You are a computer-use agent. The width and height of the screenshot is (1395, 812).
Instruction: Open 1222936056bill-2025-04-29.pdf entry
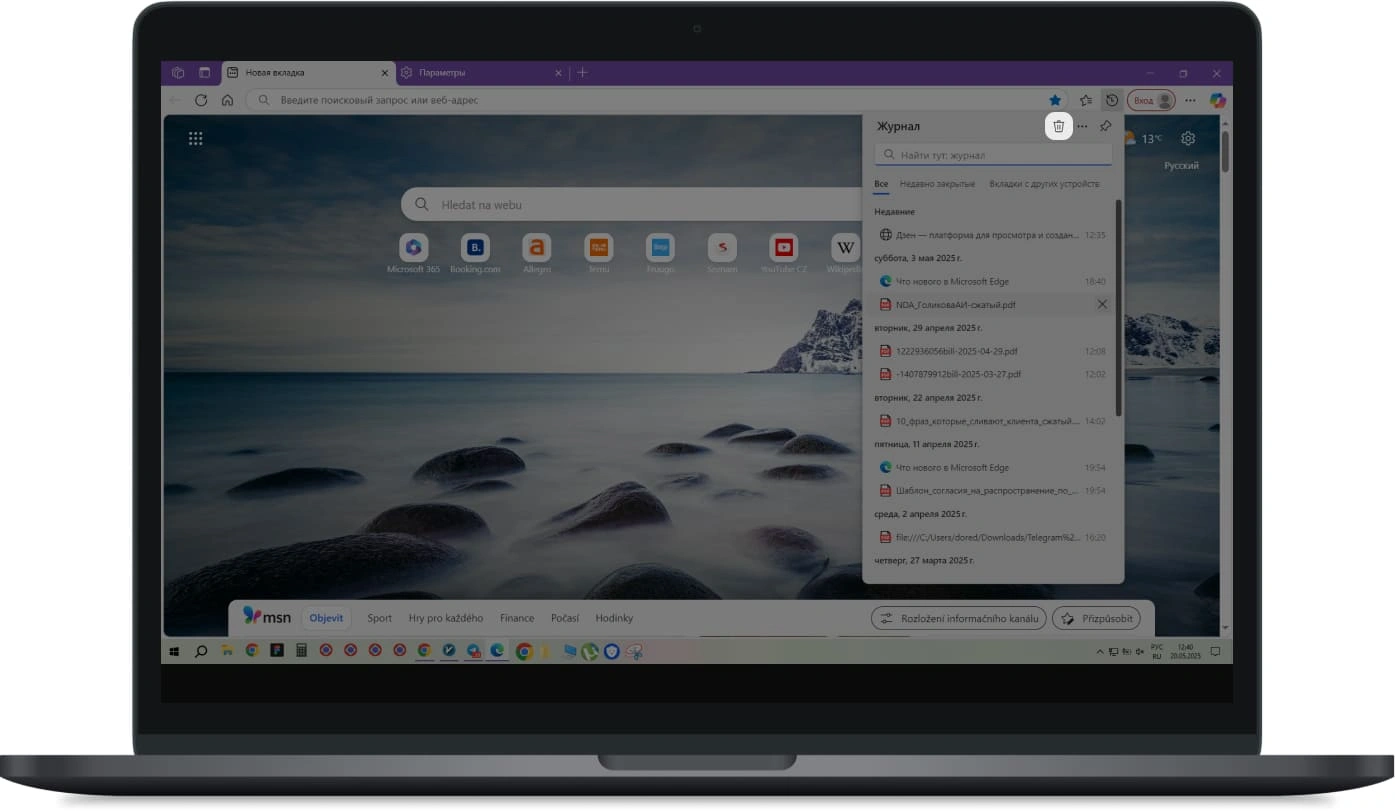tap(993, 351)
